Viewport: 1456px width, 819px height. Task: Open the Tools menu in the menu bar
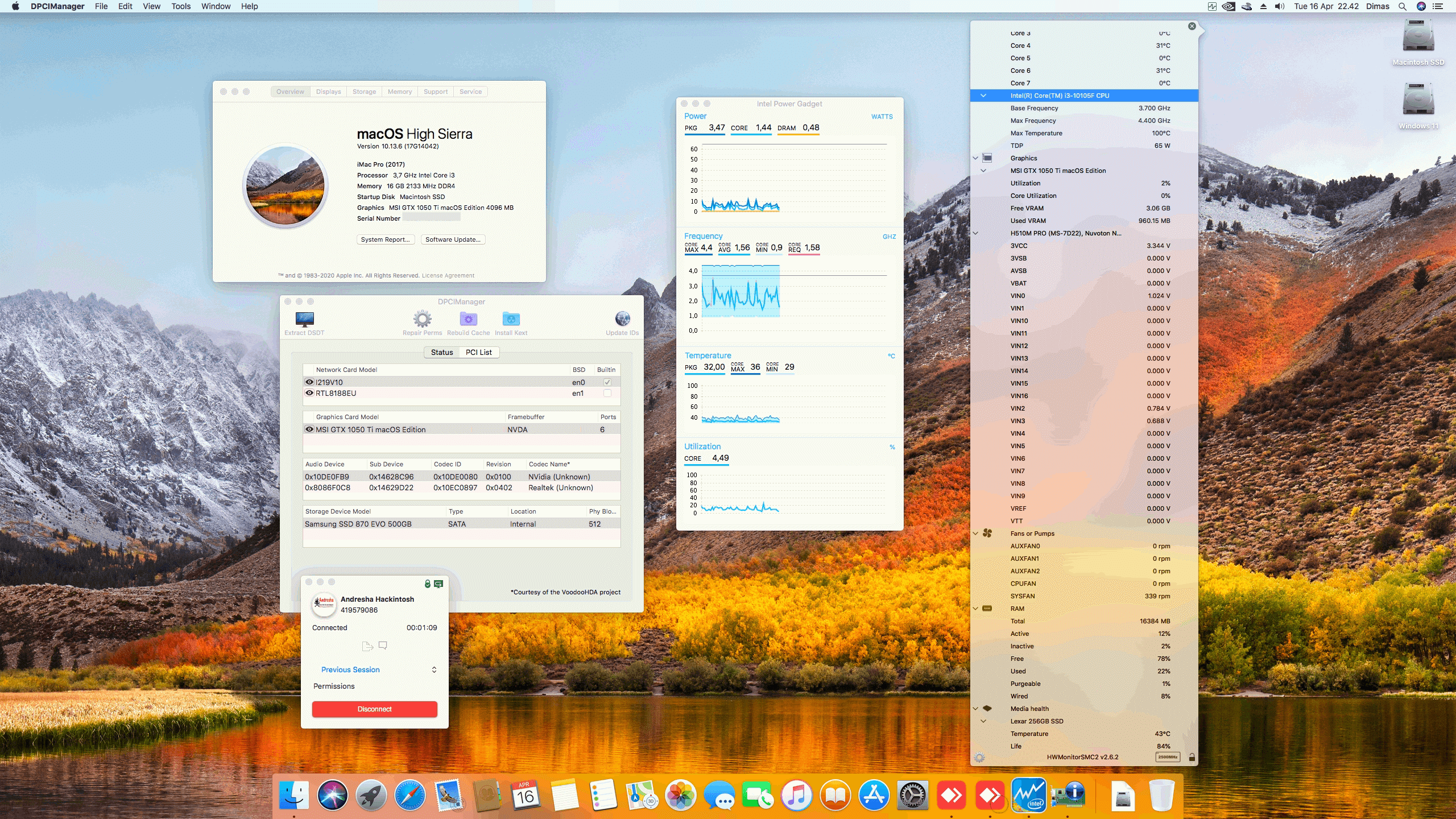point(180,6)
